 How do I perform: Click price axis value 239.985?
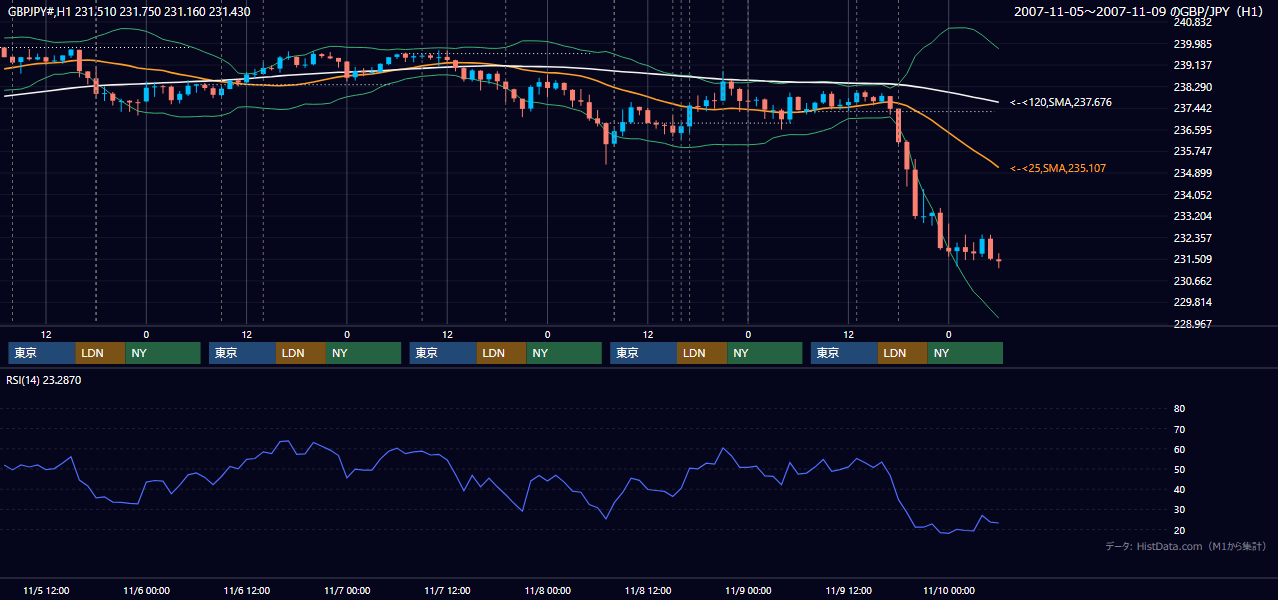click(x=1192, y=44)
